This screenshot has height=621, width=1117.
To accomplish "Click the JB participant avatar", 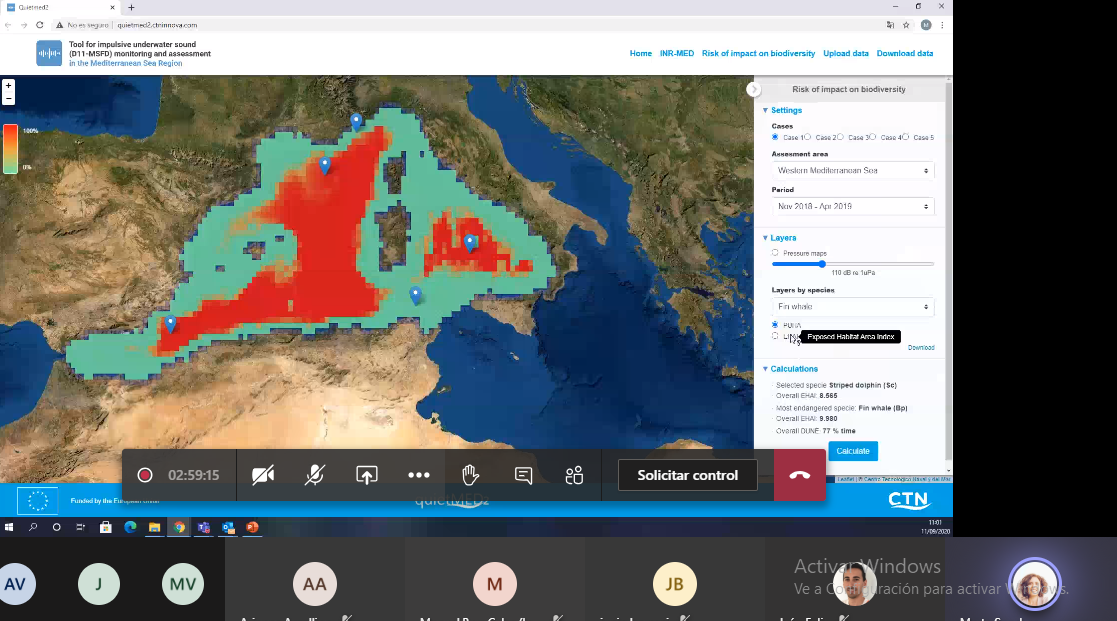I will [675, 584].
